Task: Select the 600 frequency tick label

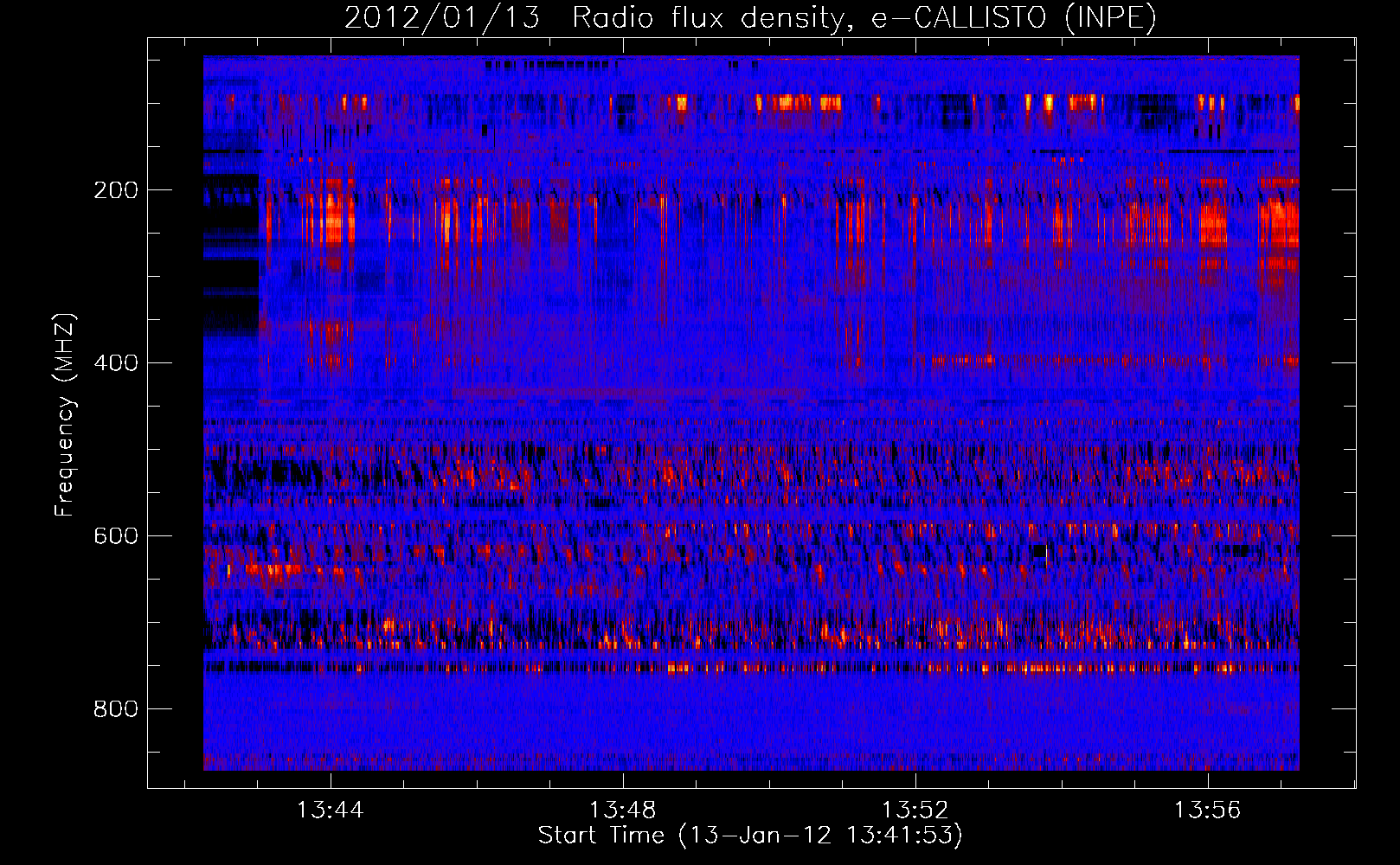Action: [115, 536]
